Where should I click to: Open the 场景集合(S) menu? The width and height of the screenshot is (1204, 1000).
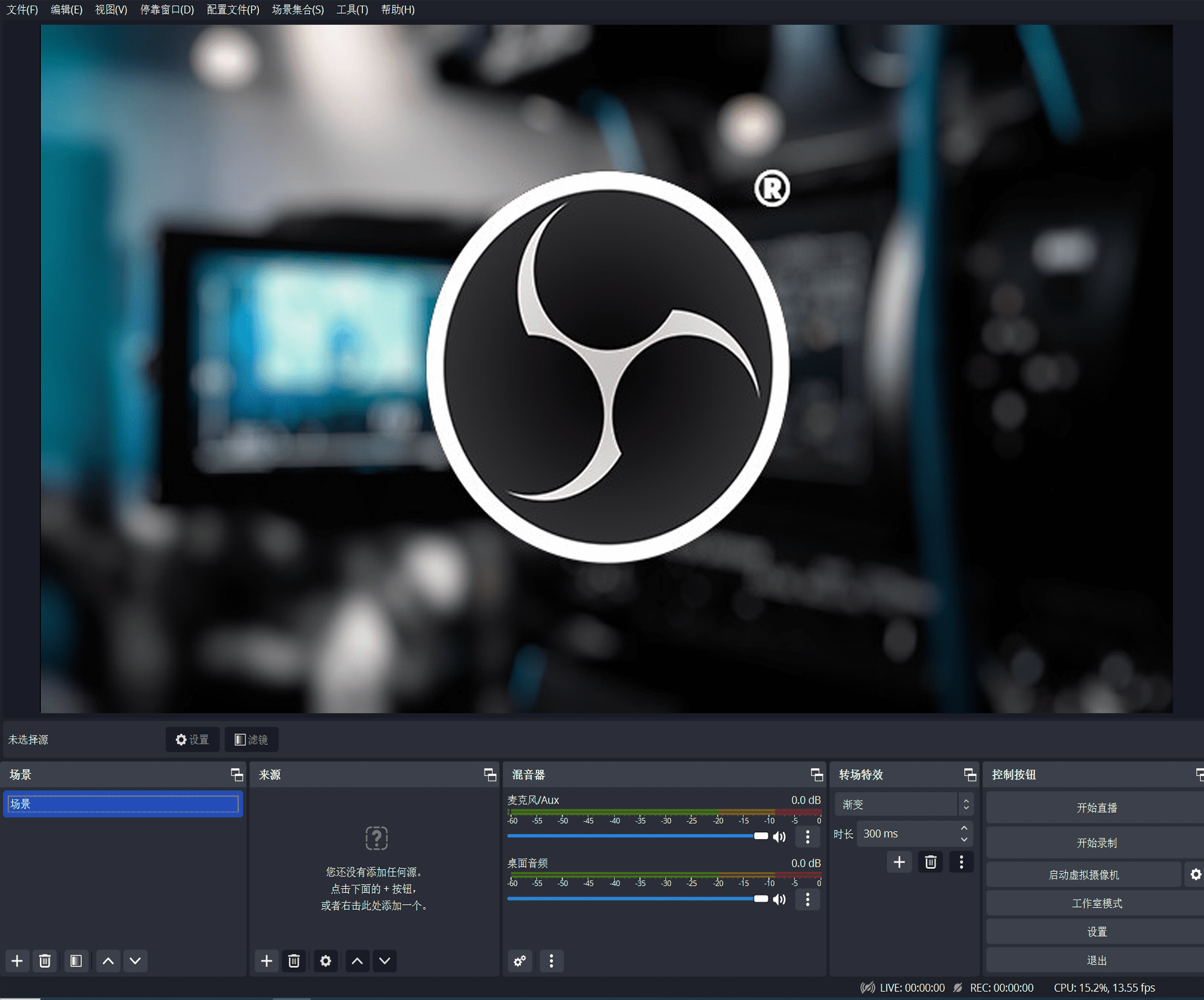coord(298,10)
